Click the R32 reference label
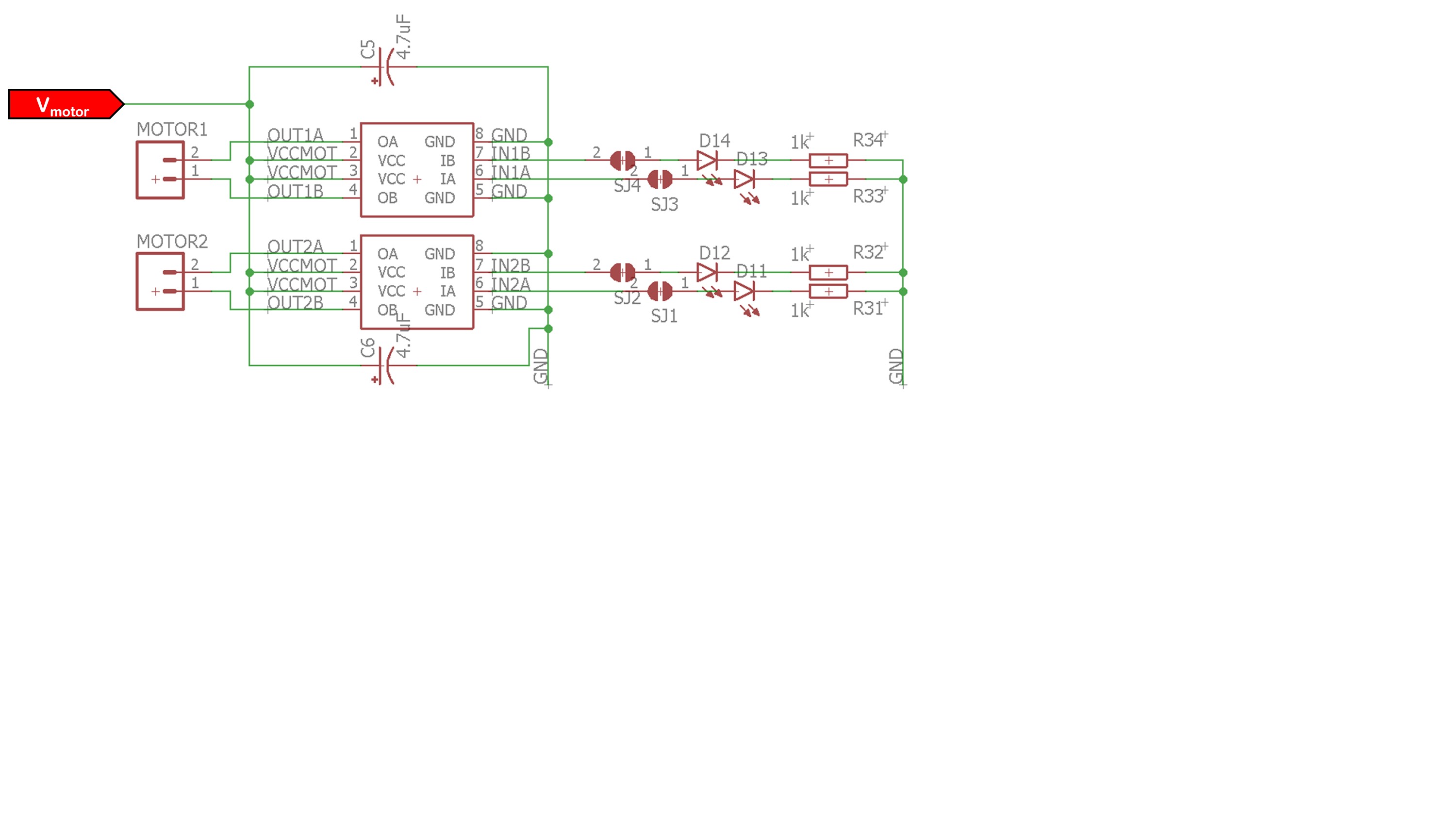This screenshot has width=1456, height=819. click(x=868, y=252)
